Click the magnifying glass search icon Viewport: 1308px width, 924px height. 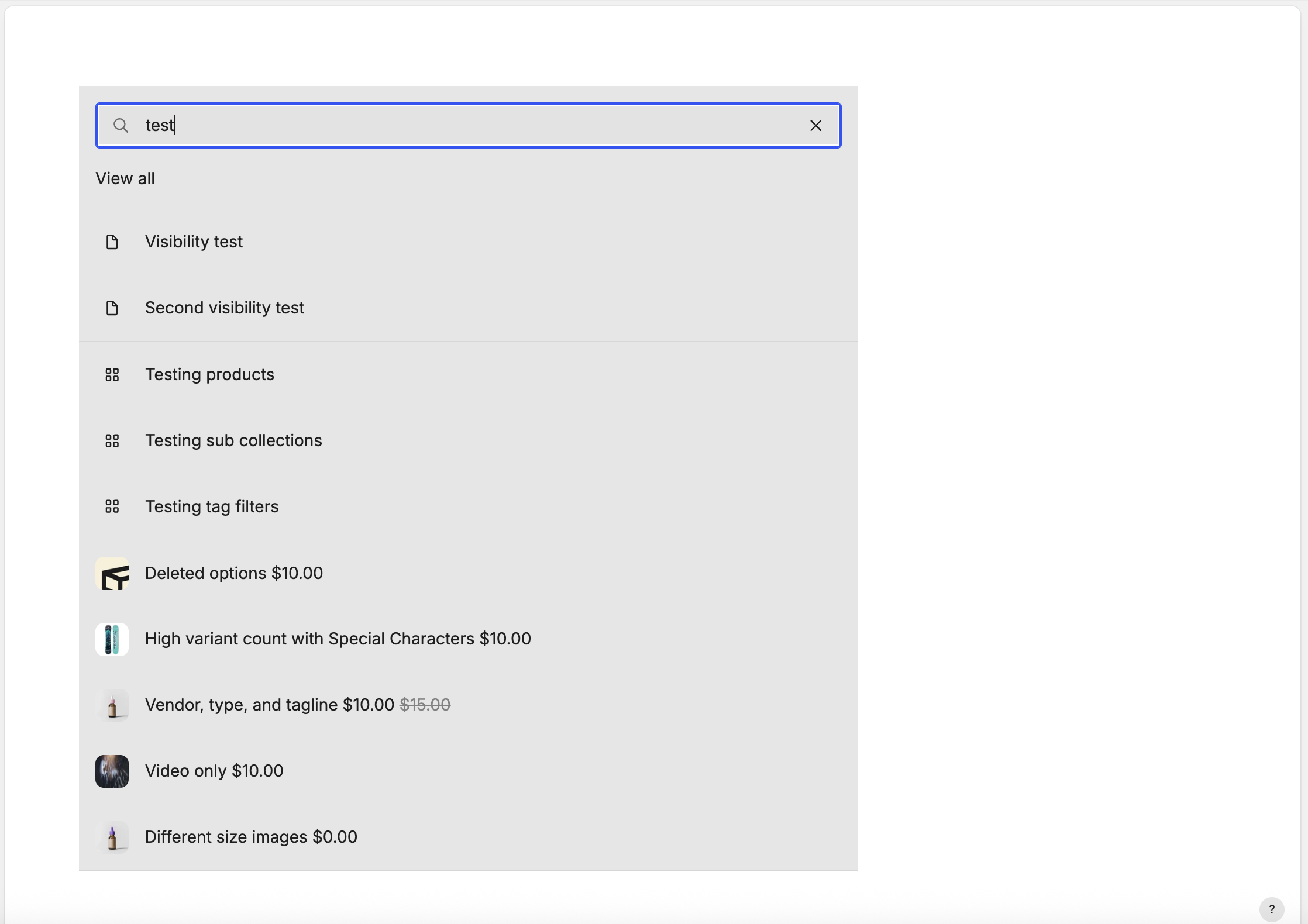click(121, 125)
